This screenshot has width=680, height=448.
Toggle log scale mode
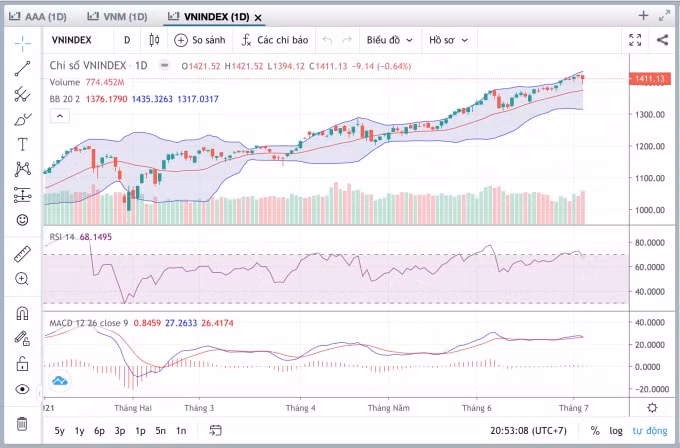(616, 431)
